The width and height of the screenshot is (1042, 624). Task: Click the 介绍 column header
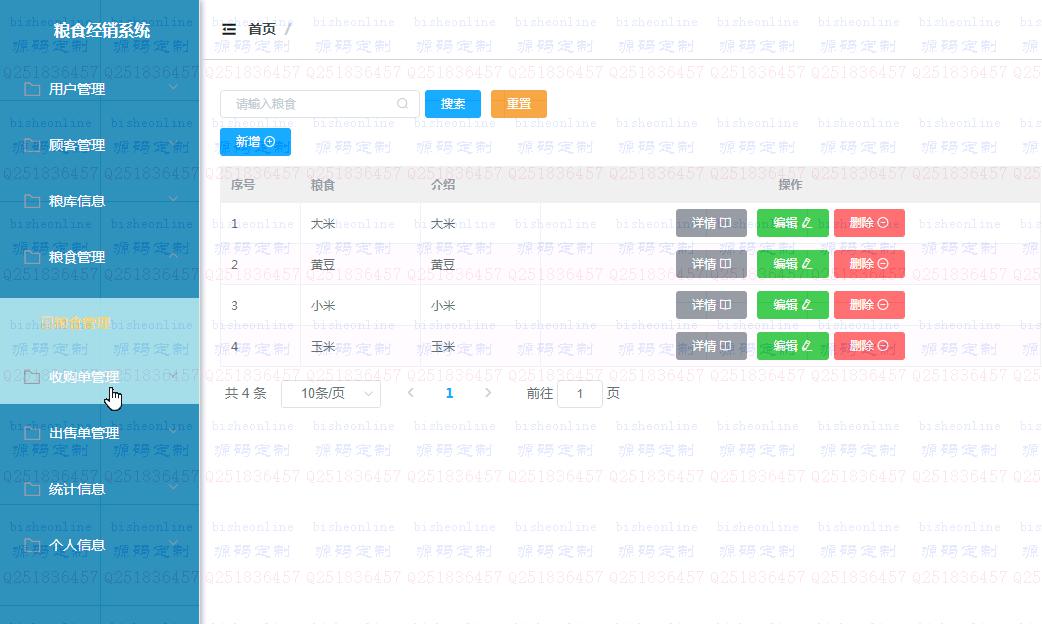click(x=443, y=185)
